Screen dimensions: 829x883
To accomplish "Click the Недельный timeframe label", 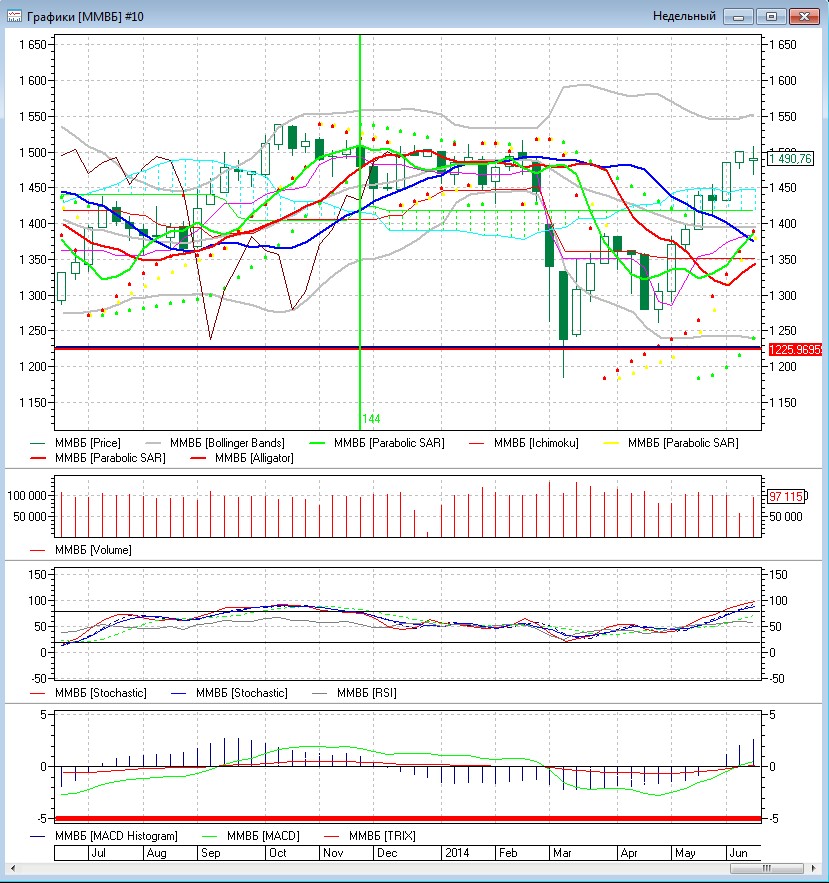I will point(684,16).
